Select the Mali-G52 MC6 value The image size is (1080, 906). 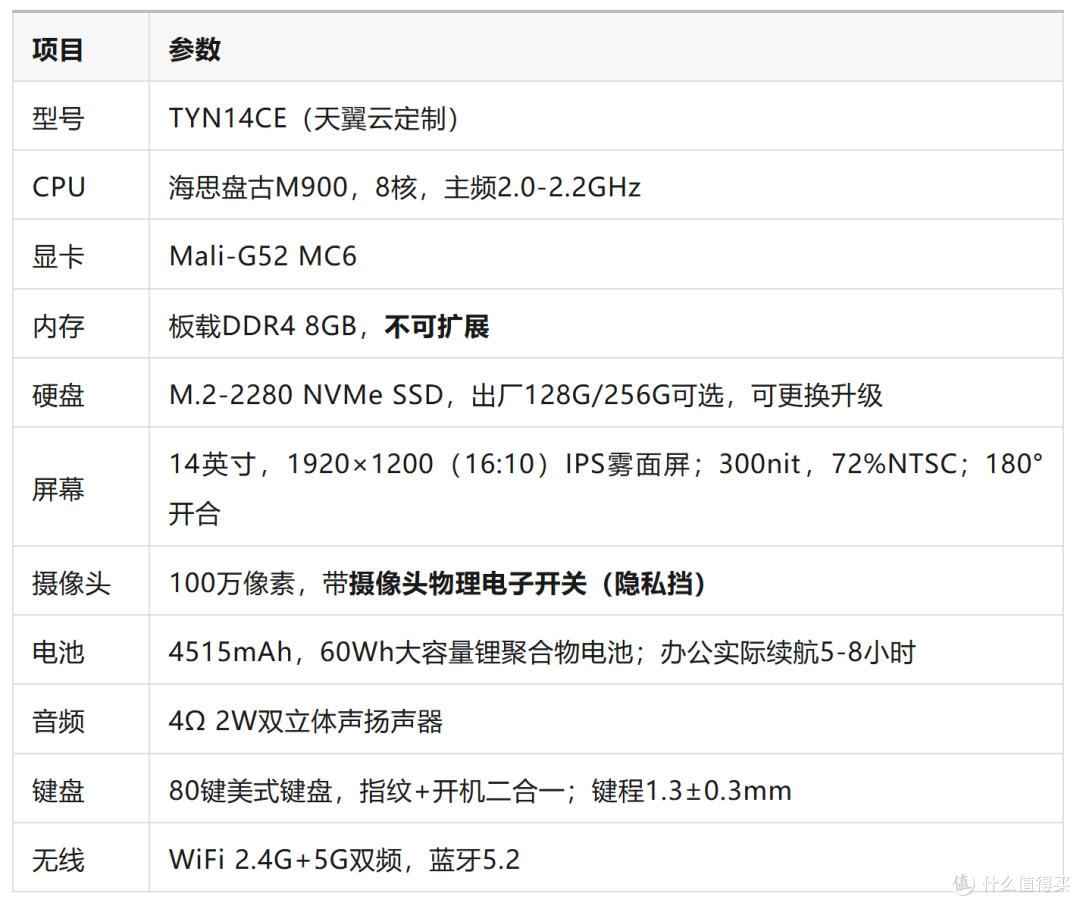[263, 256]
